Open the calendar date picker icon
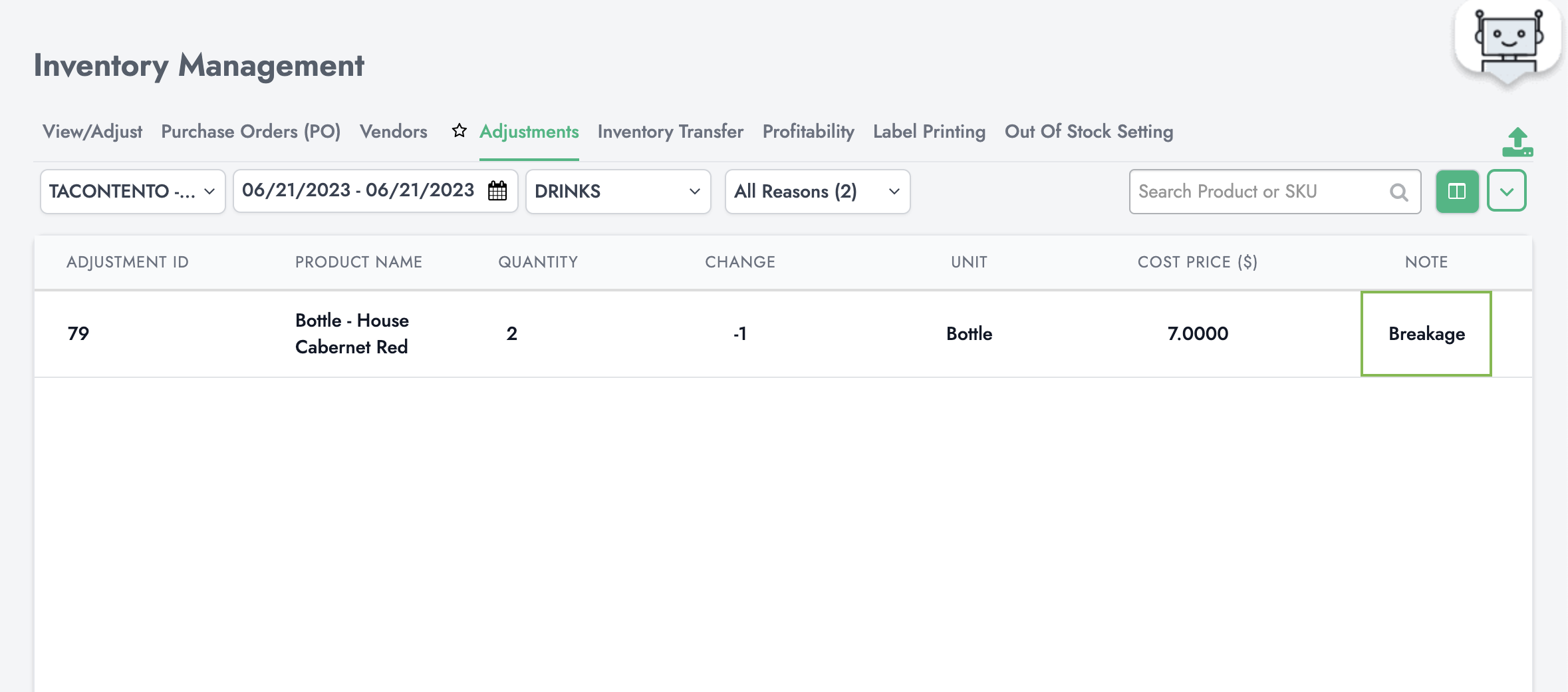Image resolution: width=1568 pixels, height=692 pixels. [x=497, y=191]
